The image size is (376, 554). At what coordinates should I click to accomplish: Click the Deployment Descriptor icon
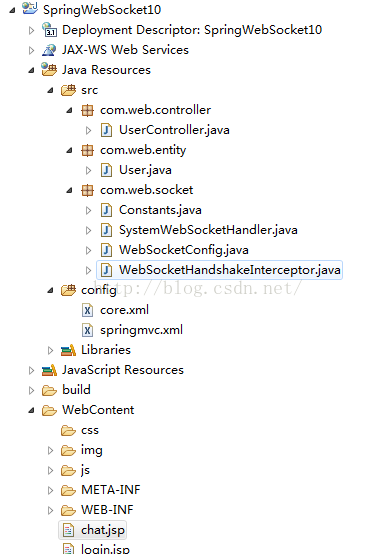(49, 30)
